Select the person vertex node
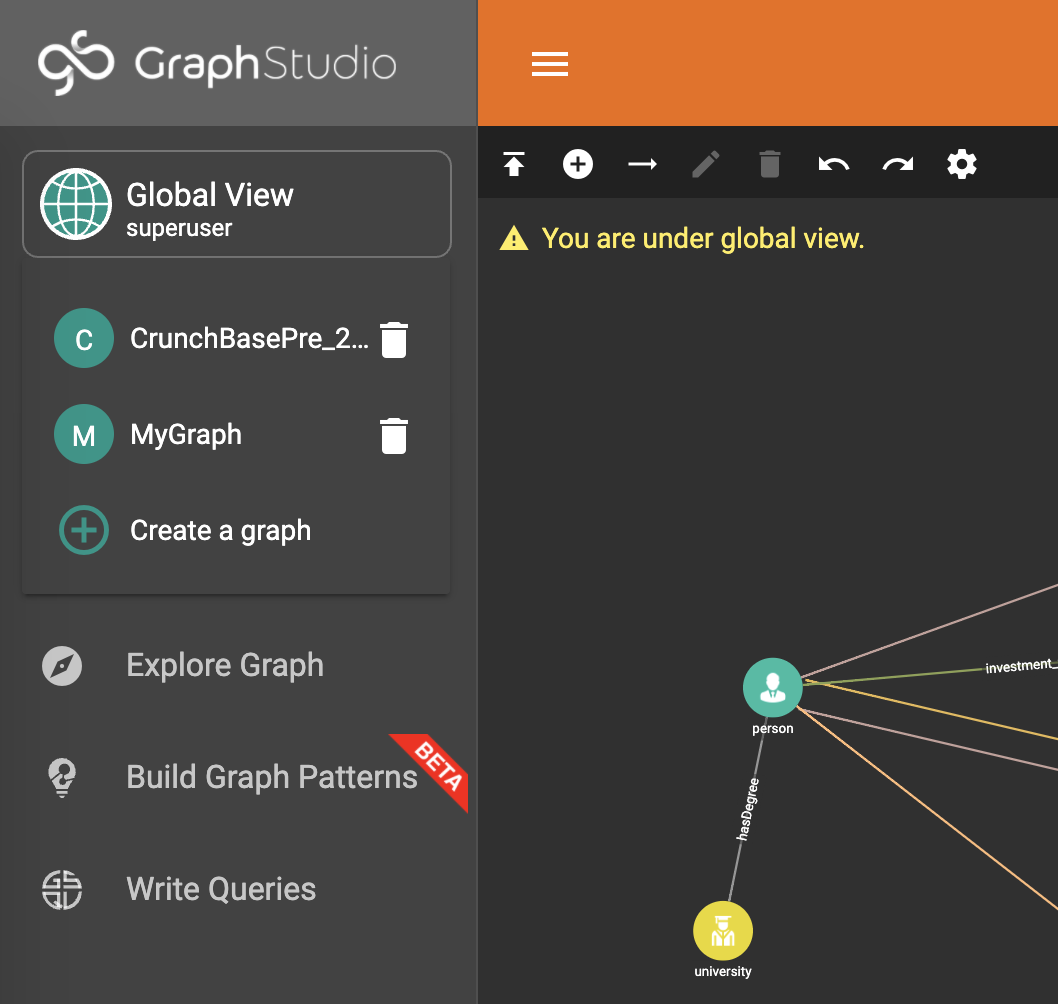Screen dimensions: 1058x1004 coord(772,687)
